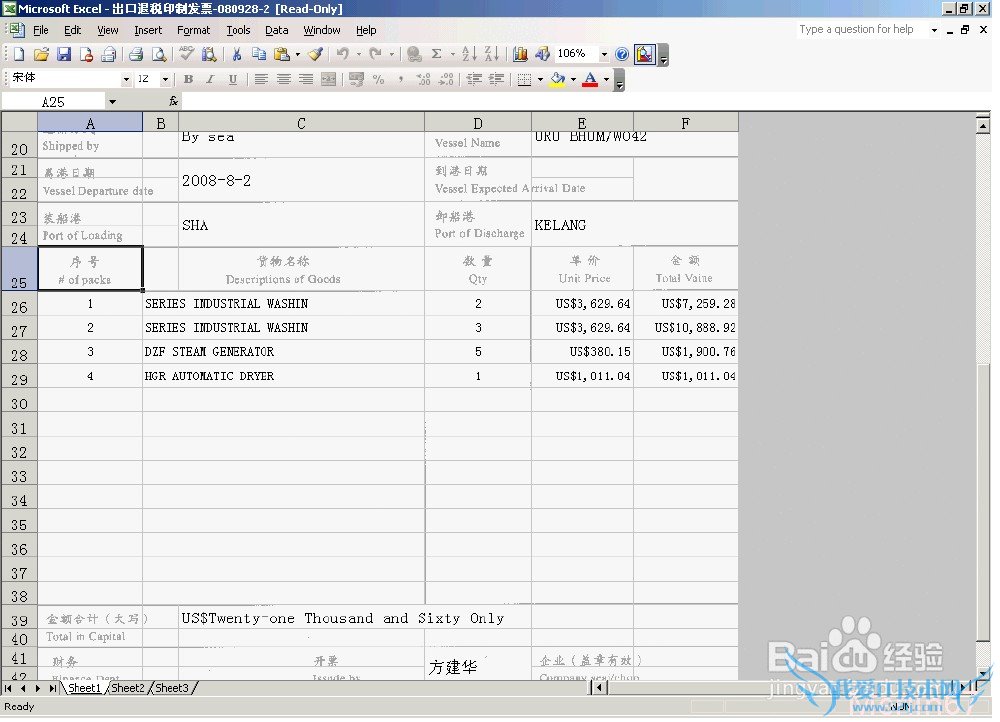
Task: Select HGR AUTOMATIC DRYER cell
Action: pos(283,376)
